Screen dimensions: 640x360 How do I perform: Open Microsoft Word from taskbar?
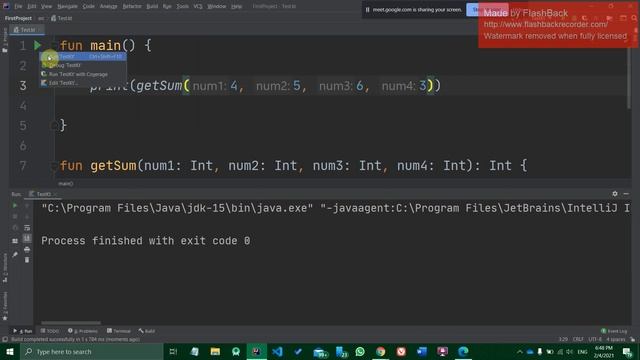click(x=422, y=351)
